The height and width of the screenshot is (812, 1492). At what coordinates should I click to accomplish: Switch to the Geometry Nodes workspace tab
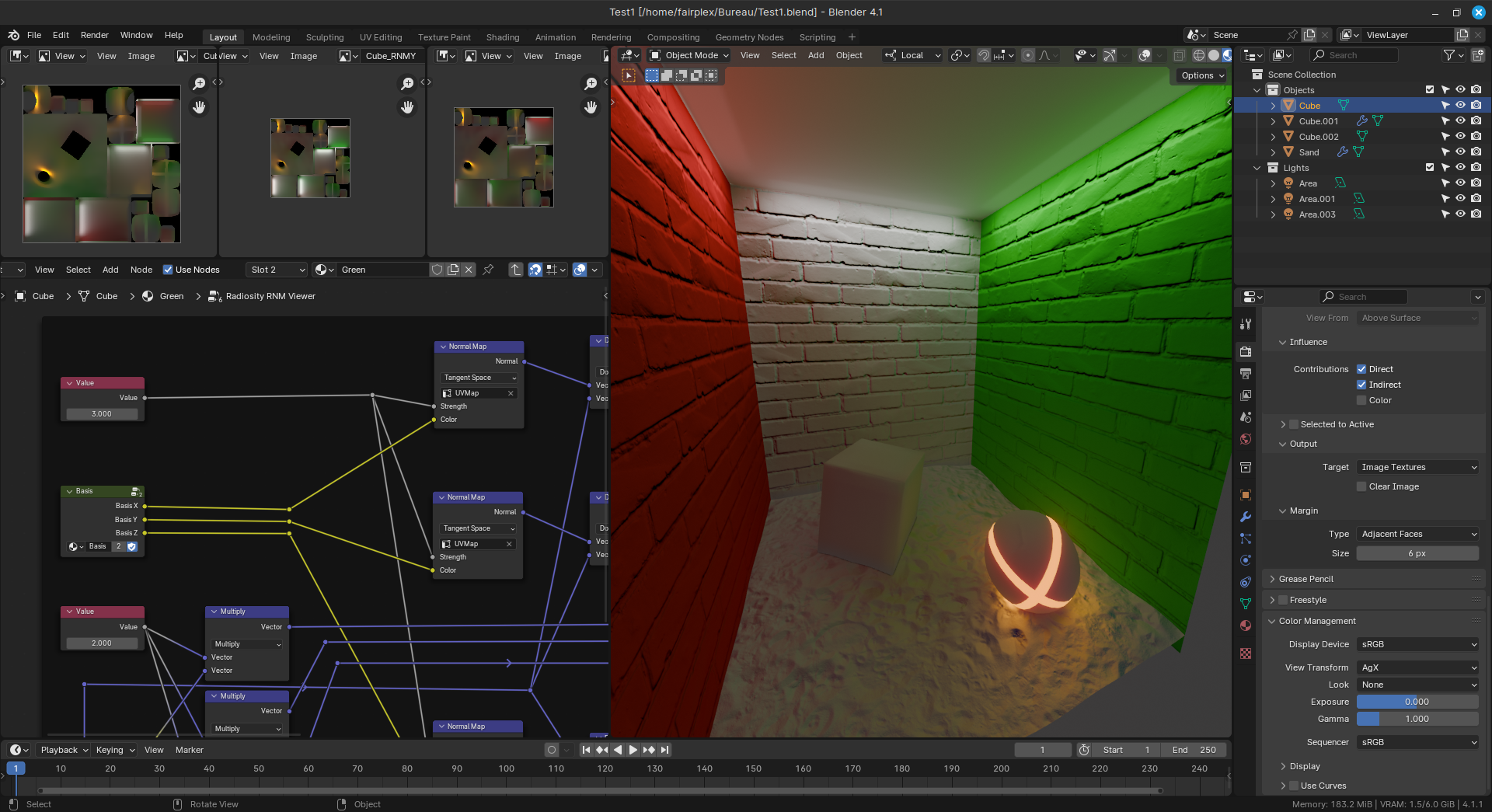click(x=749, y=37)
